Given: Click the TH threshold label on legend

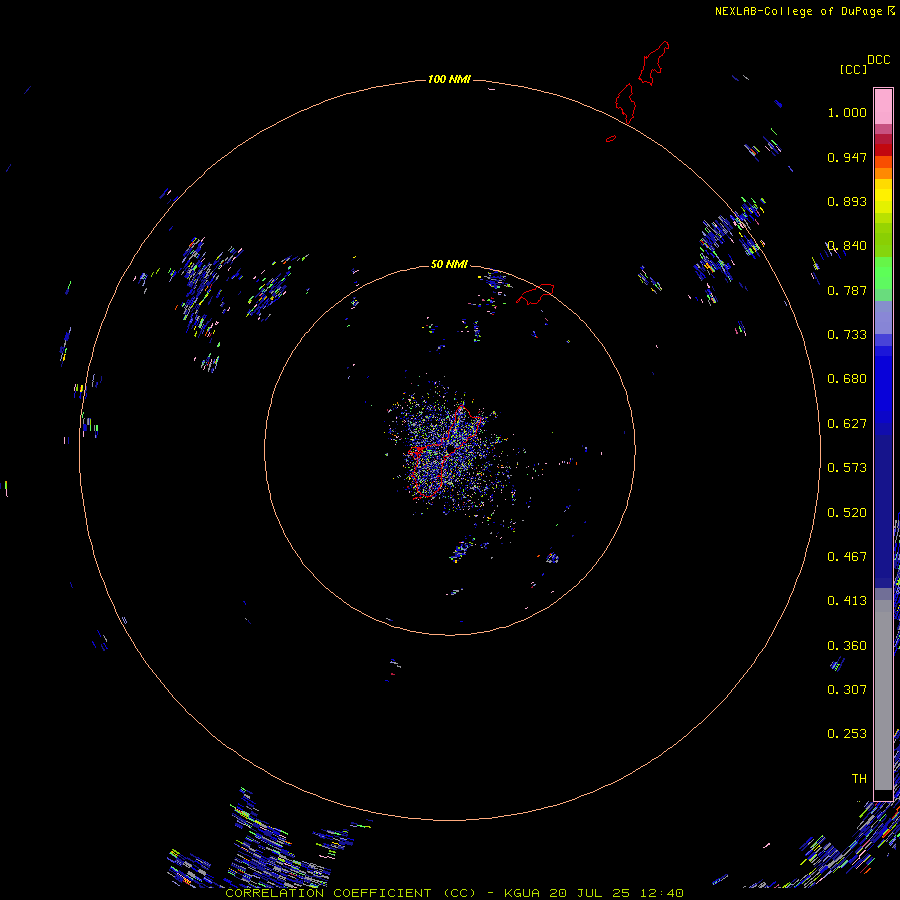Looking at the screenshot, I should click(859, 779).
